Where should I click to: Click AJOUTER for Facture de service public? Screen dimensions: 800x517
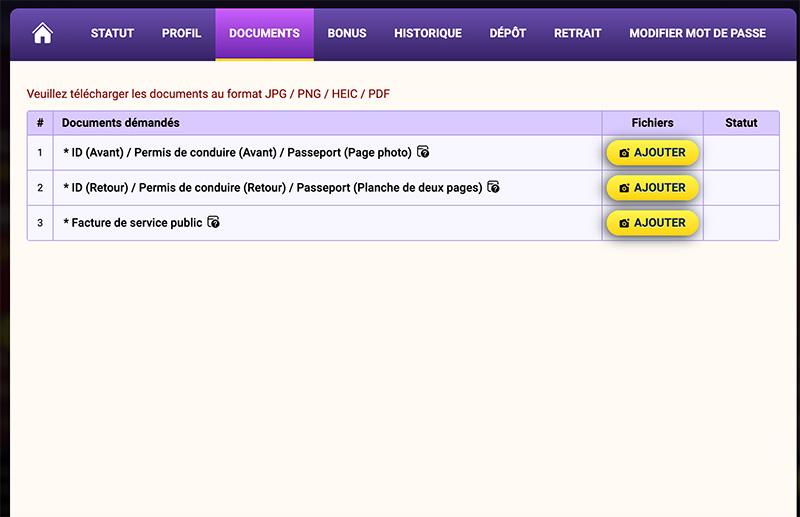tap(652, 223)
